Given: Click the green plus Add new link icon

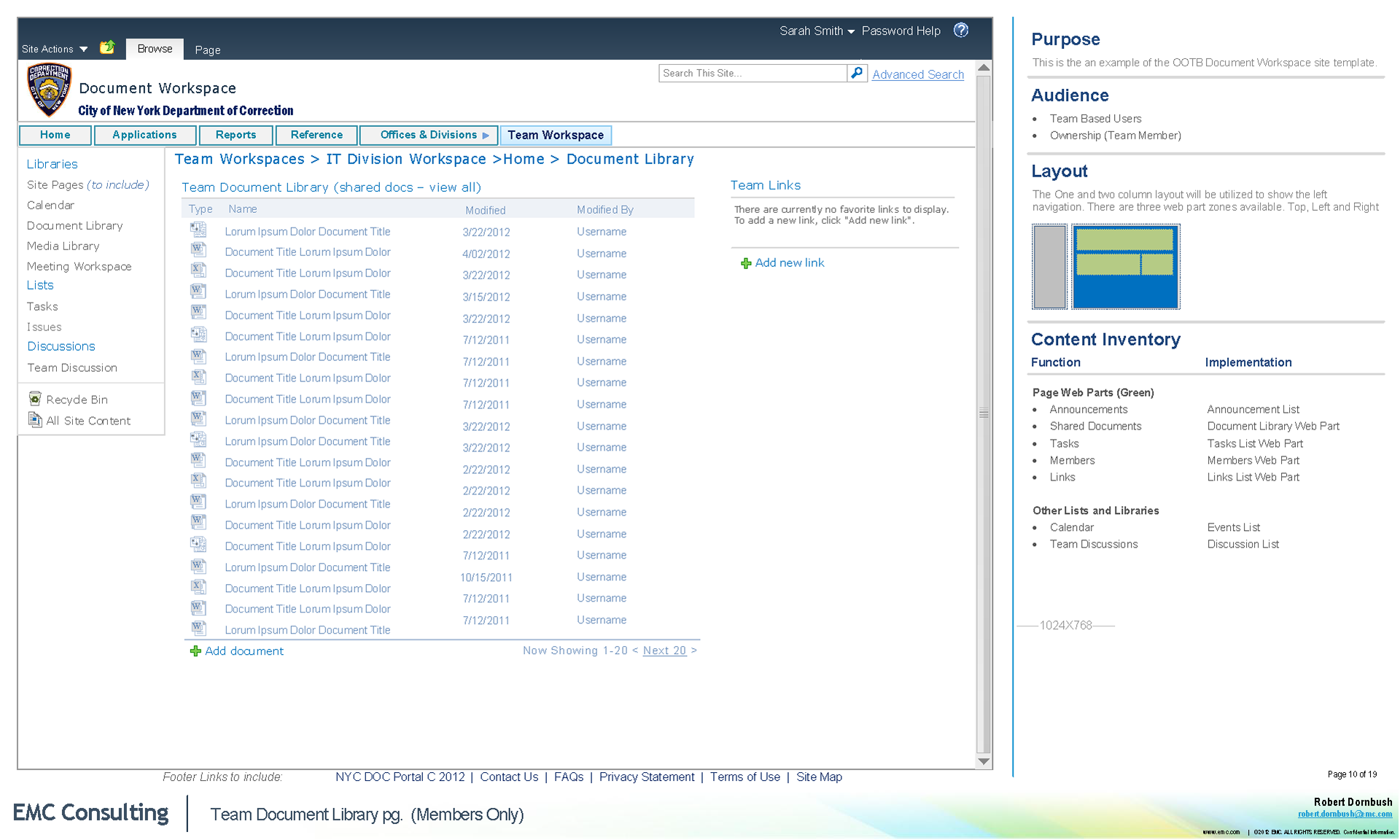Looking at the screenshot, I should (x=745, y=263).
